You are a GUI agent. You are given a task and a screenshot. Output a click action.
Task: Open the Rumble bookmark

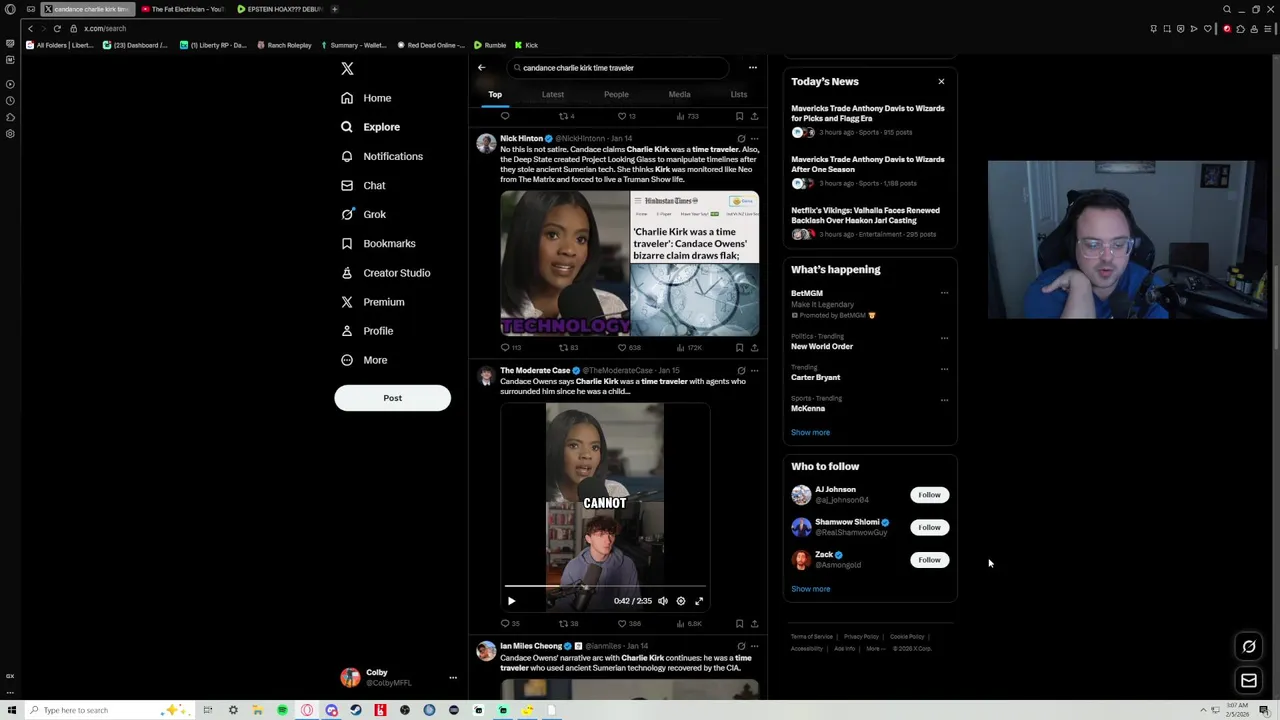[490, 45]
